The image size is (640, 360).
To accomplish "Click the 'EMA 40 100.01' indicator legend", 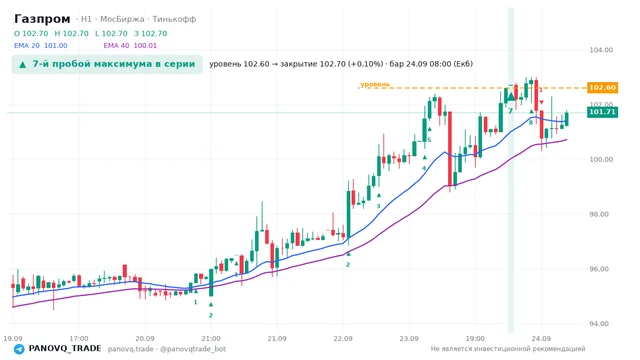I will tap(130, 46).
